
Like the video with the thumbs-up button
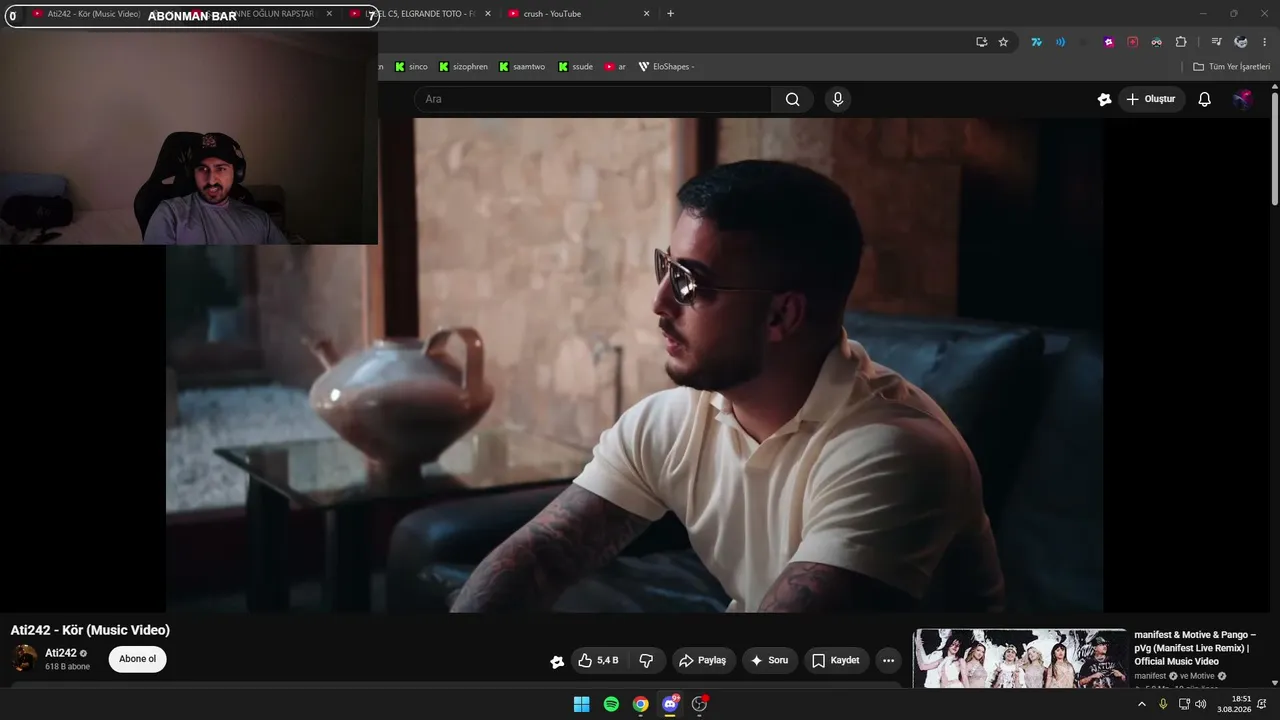point(598,660)
